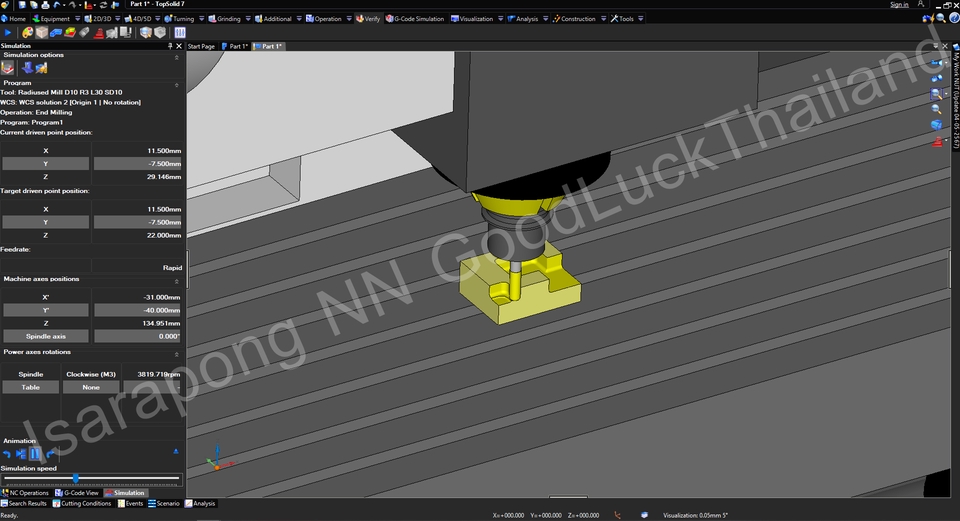
Task: Click the Spindle axis button
Action: point(46,336)
